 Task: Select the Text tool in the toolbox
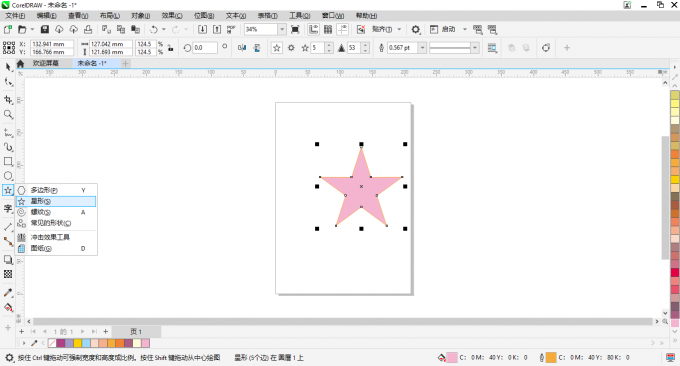(x=8, y=208)
